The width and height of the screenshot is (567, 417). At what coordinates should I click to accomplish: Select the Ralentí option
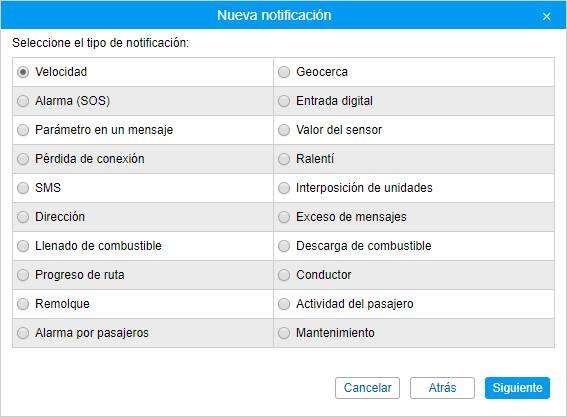(284, 159)
